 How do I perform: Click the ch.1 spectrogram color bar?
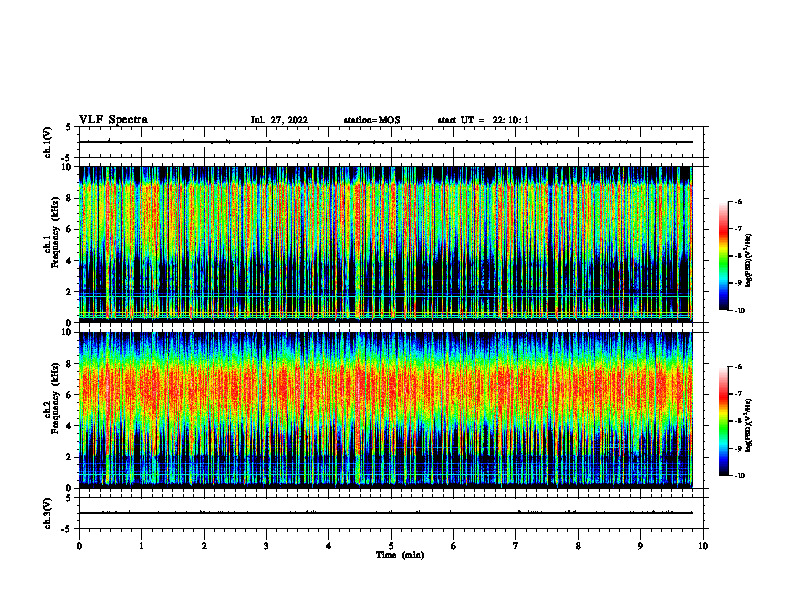723,256
